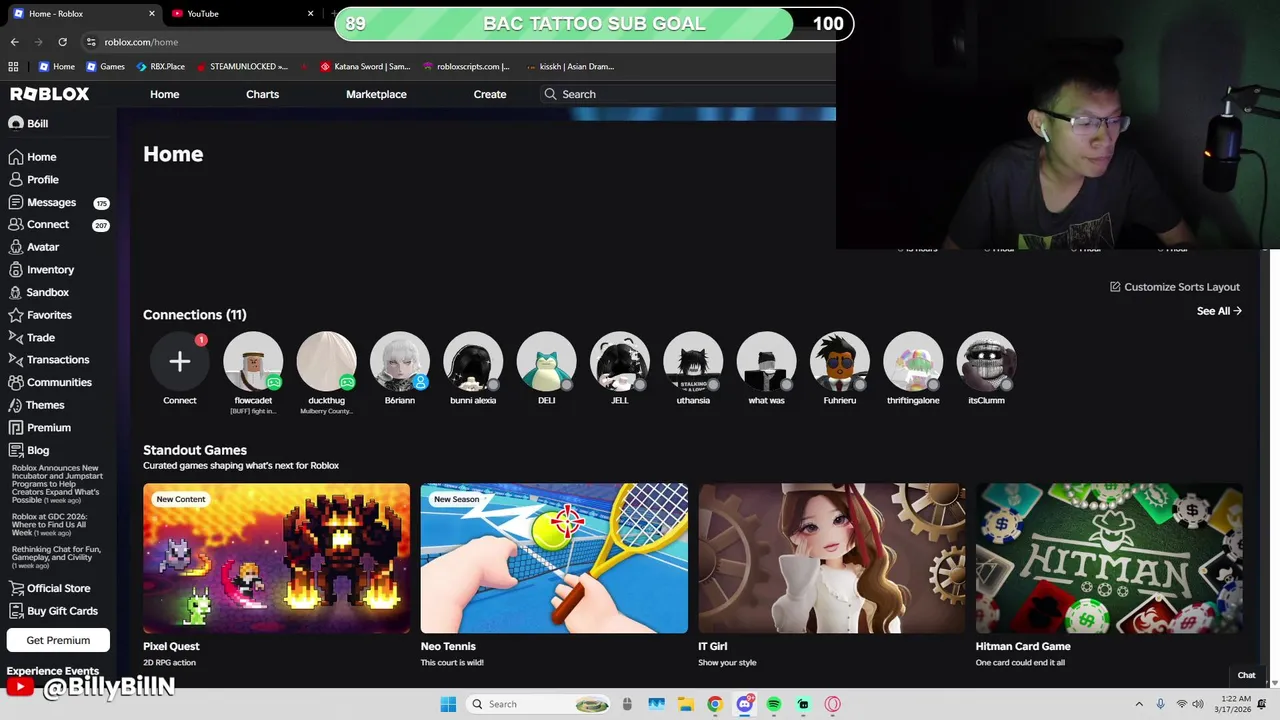Open the Roblox at GDC 2026 blog post
Screen dimensions: 1280x720
(50, 526)
